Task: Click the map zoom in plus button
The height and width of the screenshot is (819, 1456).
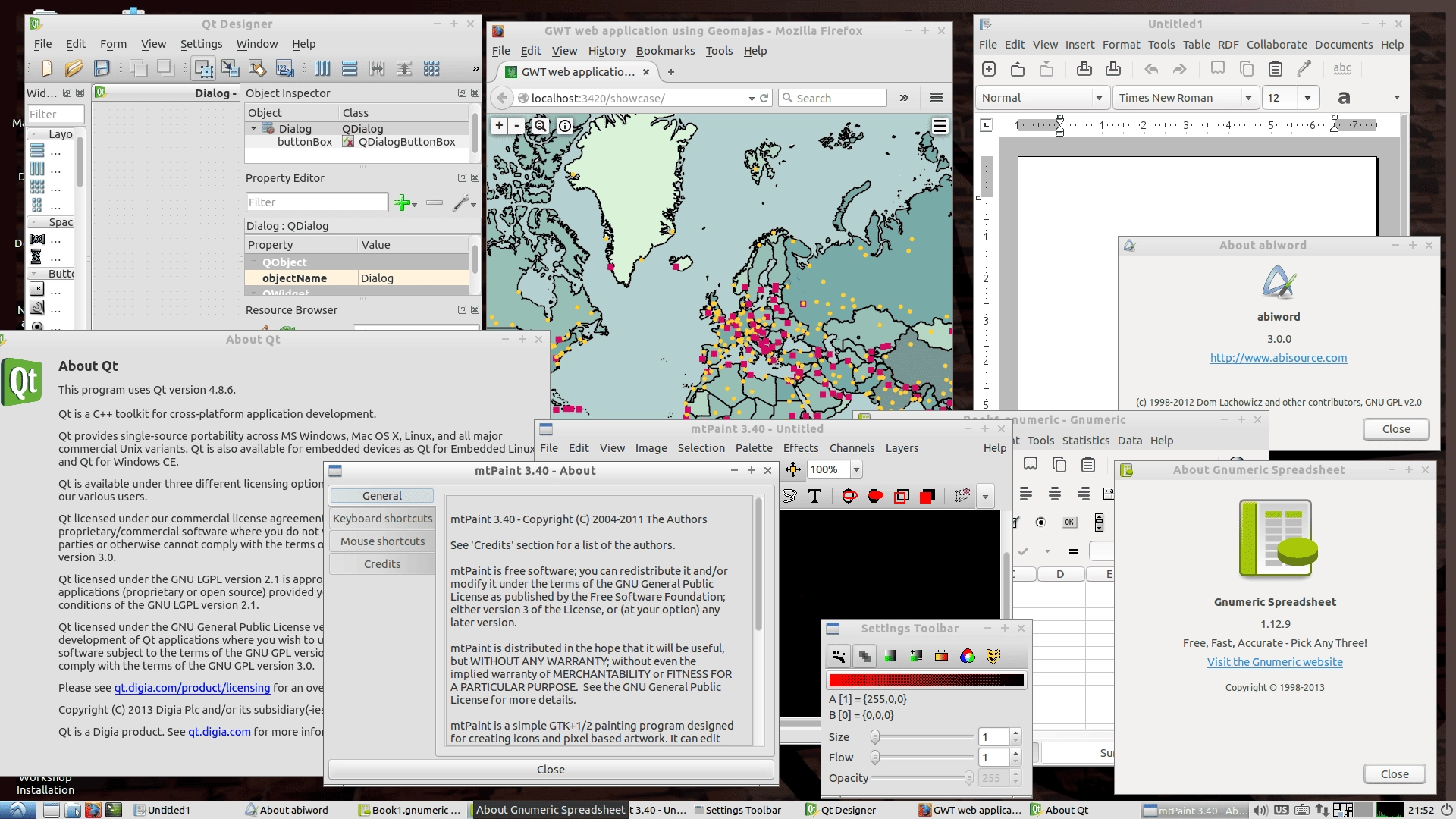Action: 499,126
